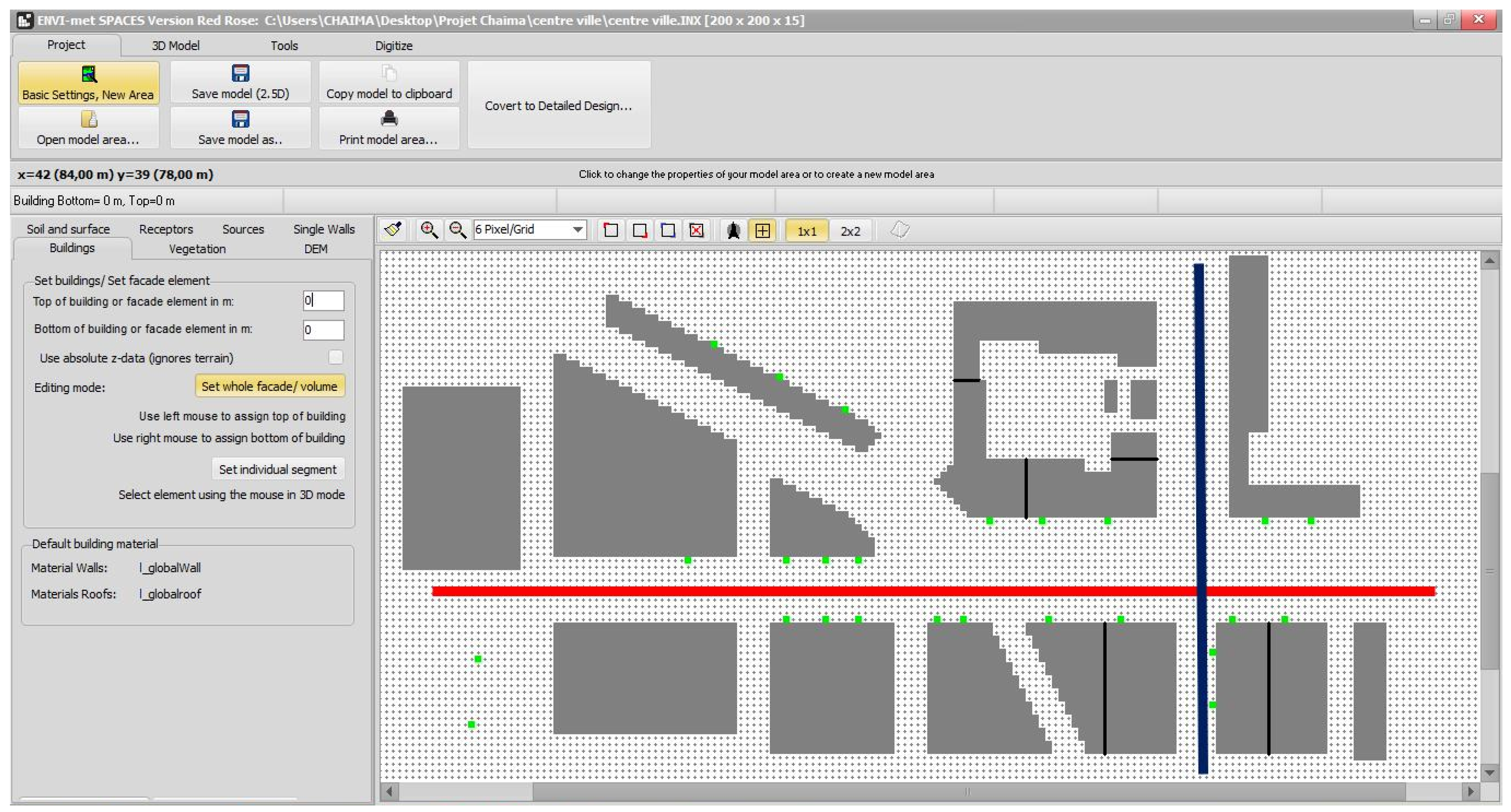Click the north arrow compass icon
The width and height of the screenshot is (1511, 812).
click(733, 230)
